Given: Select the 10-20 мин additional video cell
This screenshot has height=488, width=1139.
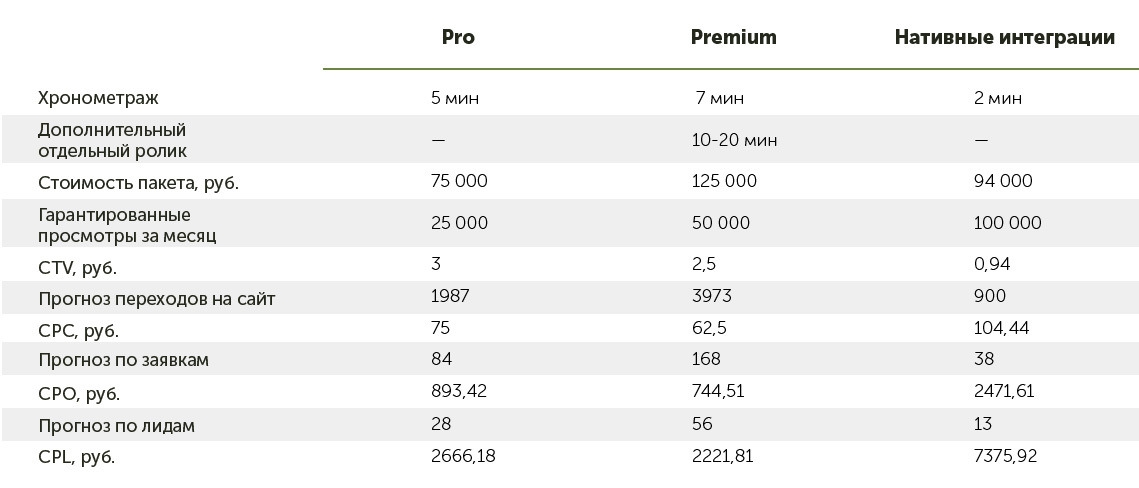Looking at the screenshot, I should tap(734, 141).
